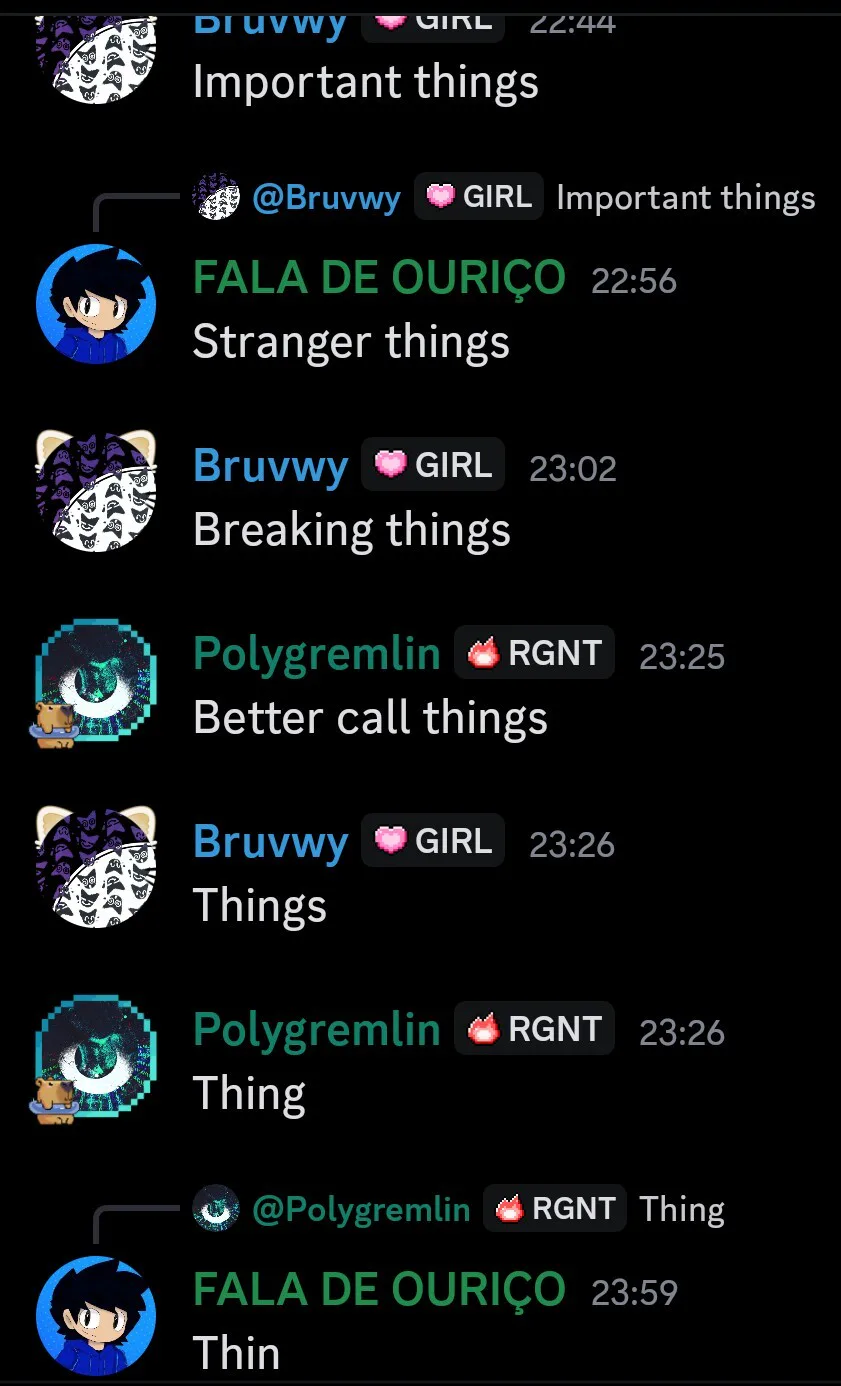This screenshot has width=841, height=1386.
Task: Open FALA DE OURIÇO avatar at 22:56 message
Action: pyautogui.click(x=96, y=304)
